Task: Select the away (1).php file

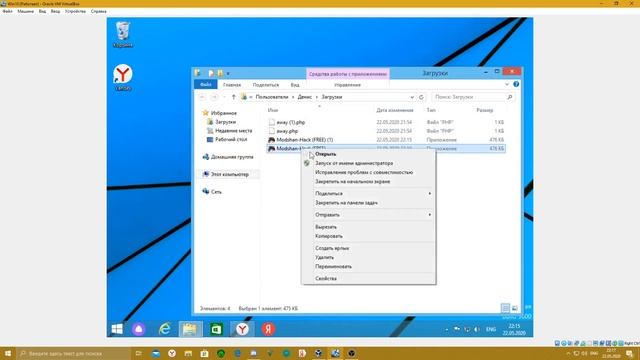Action: [x=291, y=122]
